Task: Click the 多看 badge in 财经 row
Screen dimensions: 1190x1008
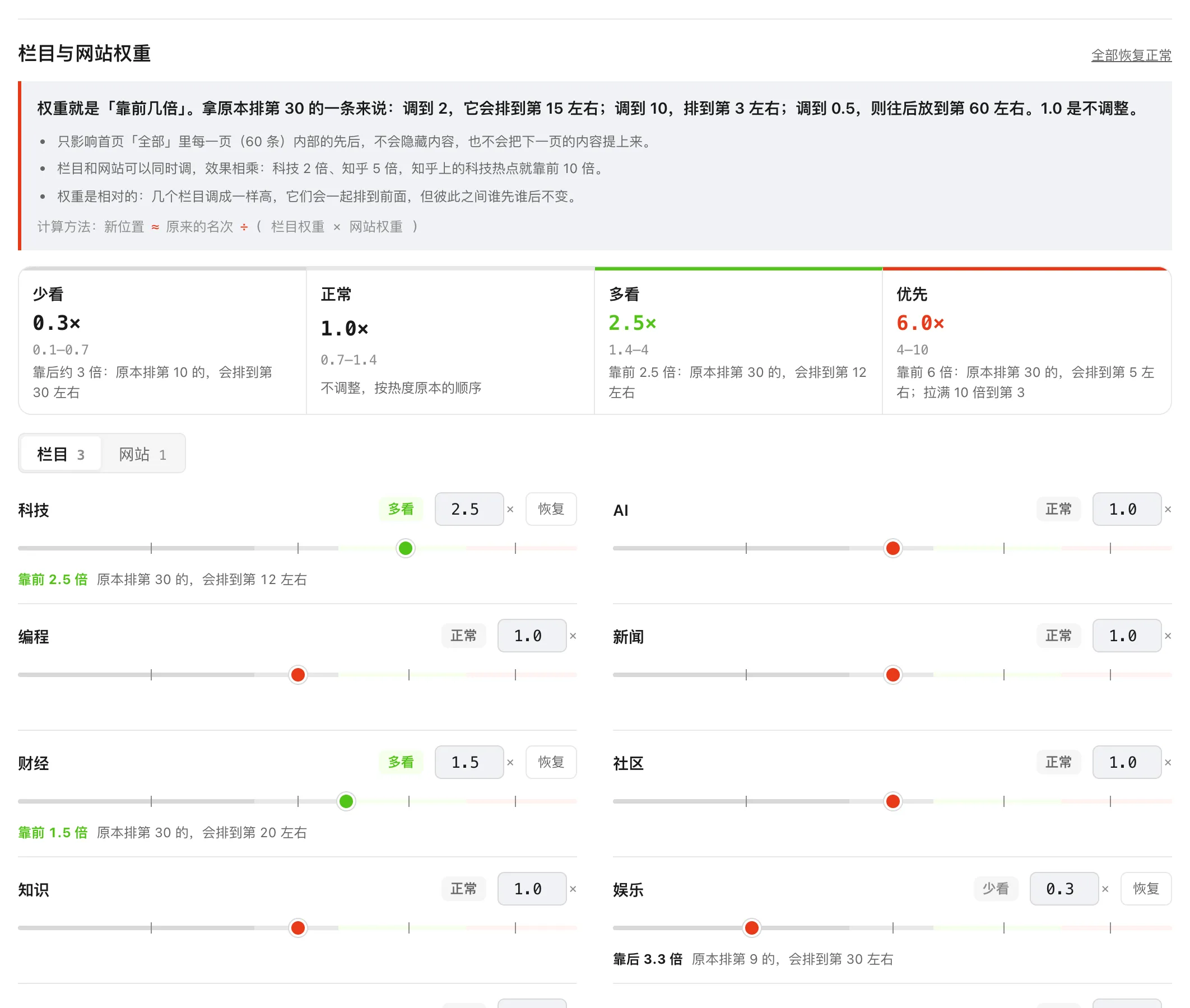Action: pyautogui.click(x=401, y=762)
